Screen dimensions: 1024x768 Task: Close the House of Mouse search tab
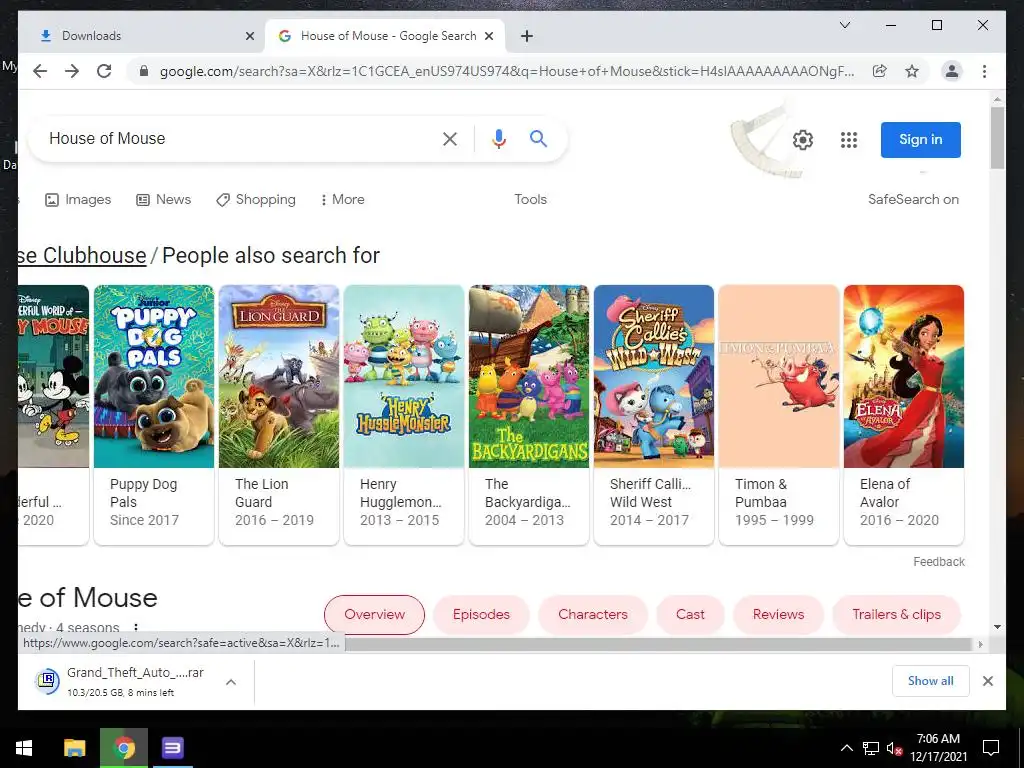pos(488,36)
